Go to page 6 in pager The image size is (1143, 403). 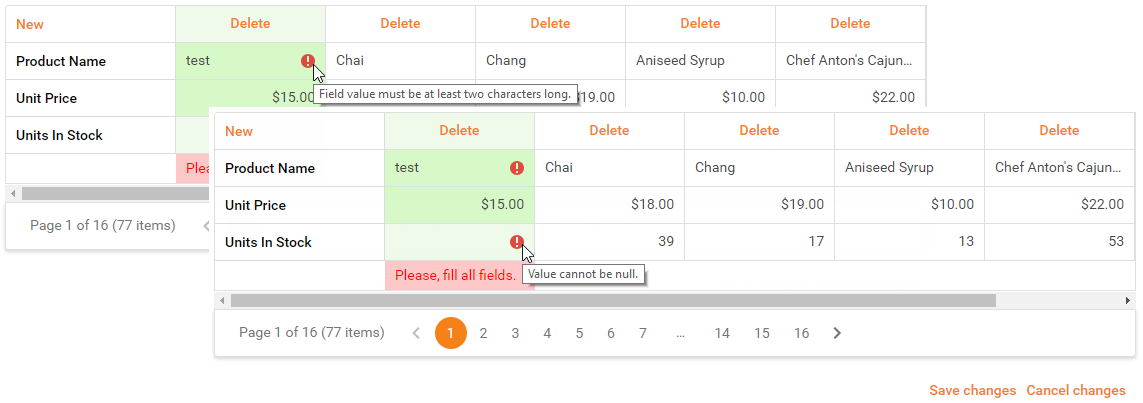[x=610, y=333]
